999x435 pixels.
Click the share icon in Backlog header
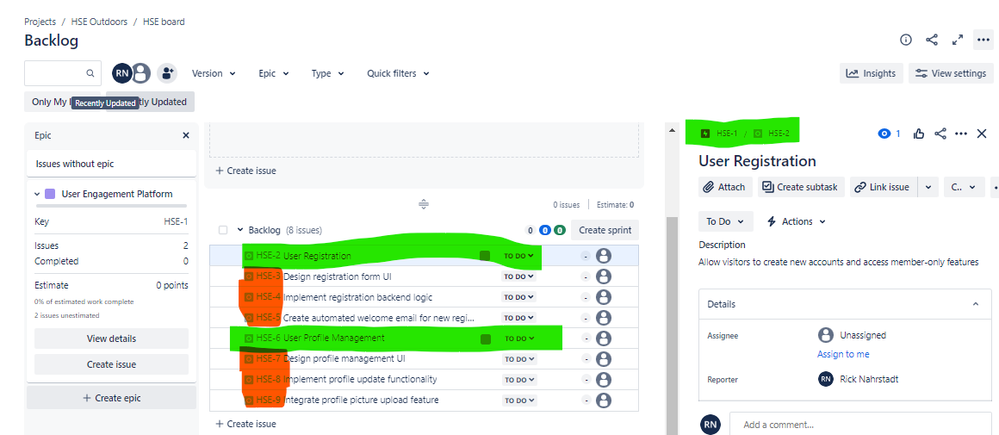pos(931,40)
